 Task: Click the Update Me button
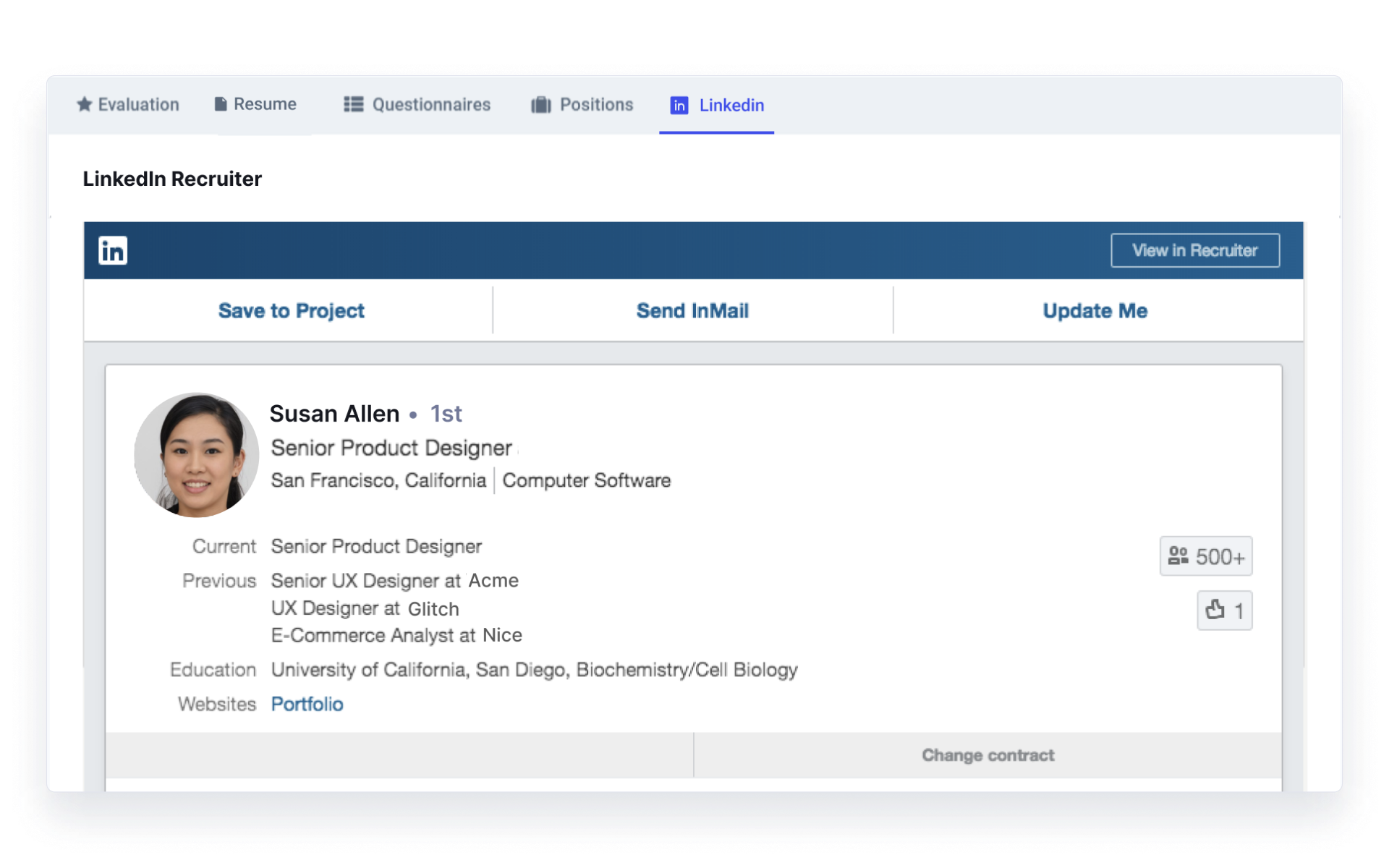tap(1095, 310)
